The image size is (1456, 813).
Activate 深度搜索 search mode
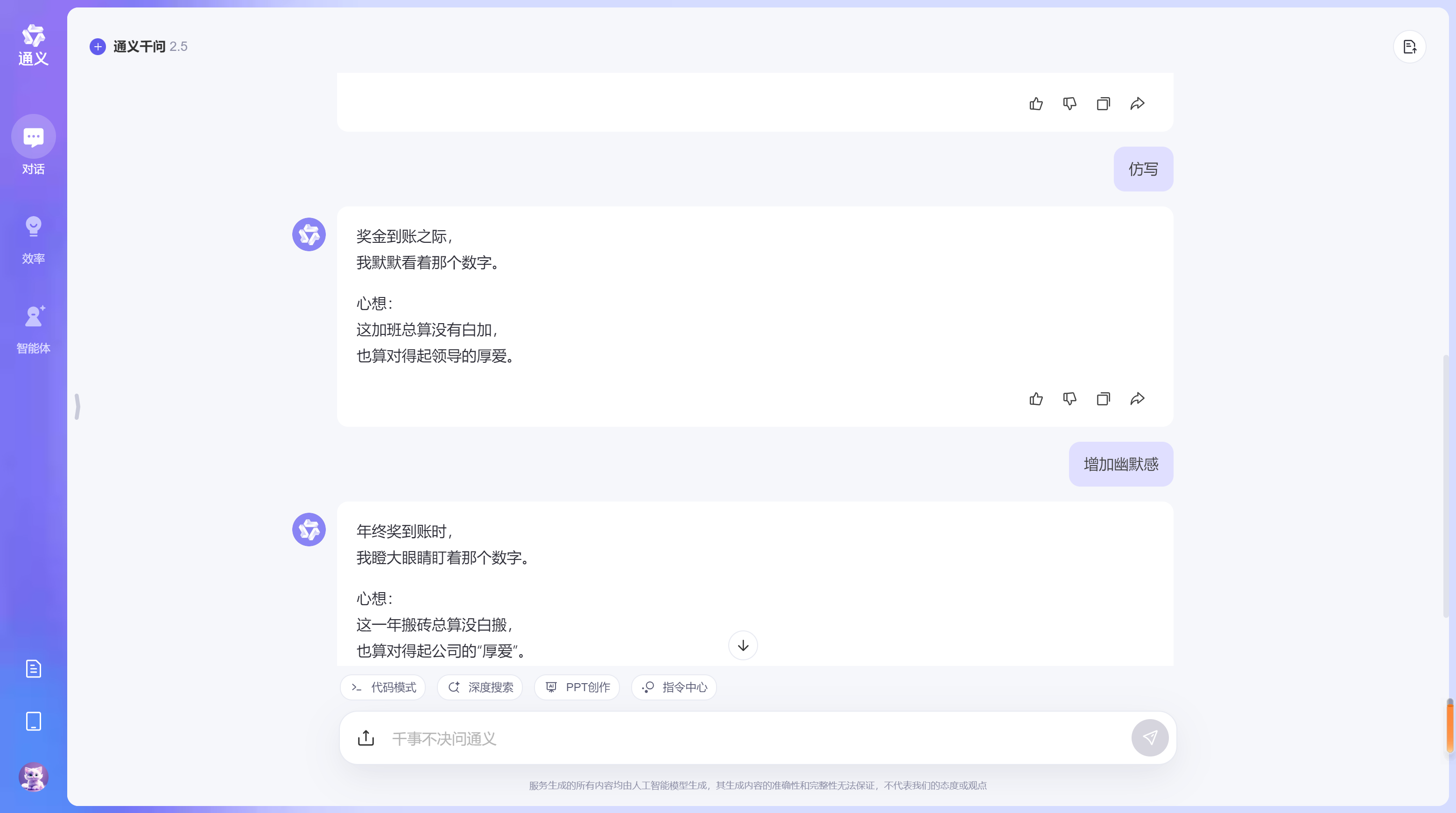[x=480, y=687]
